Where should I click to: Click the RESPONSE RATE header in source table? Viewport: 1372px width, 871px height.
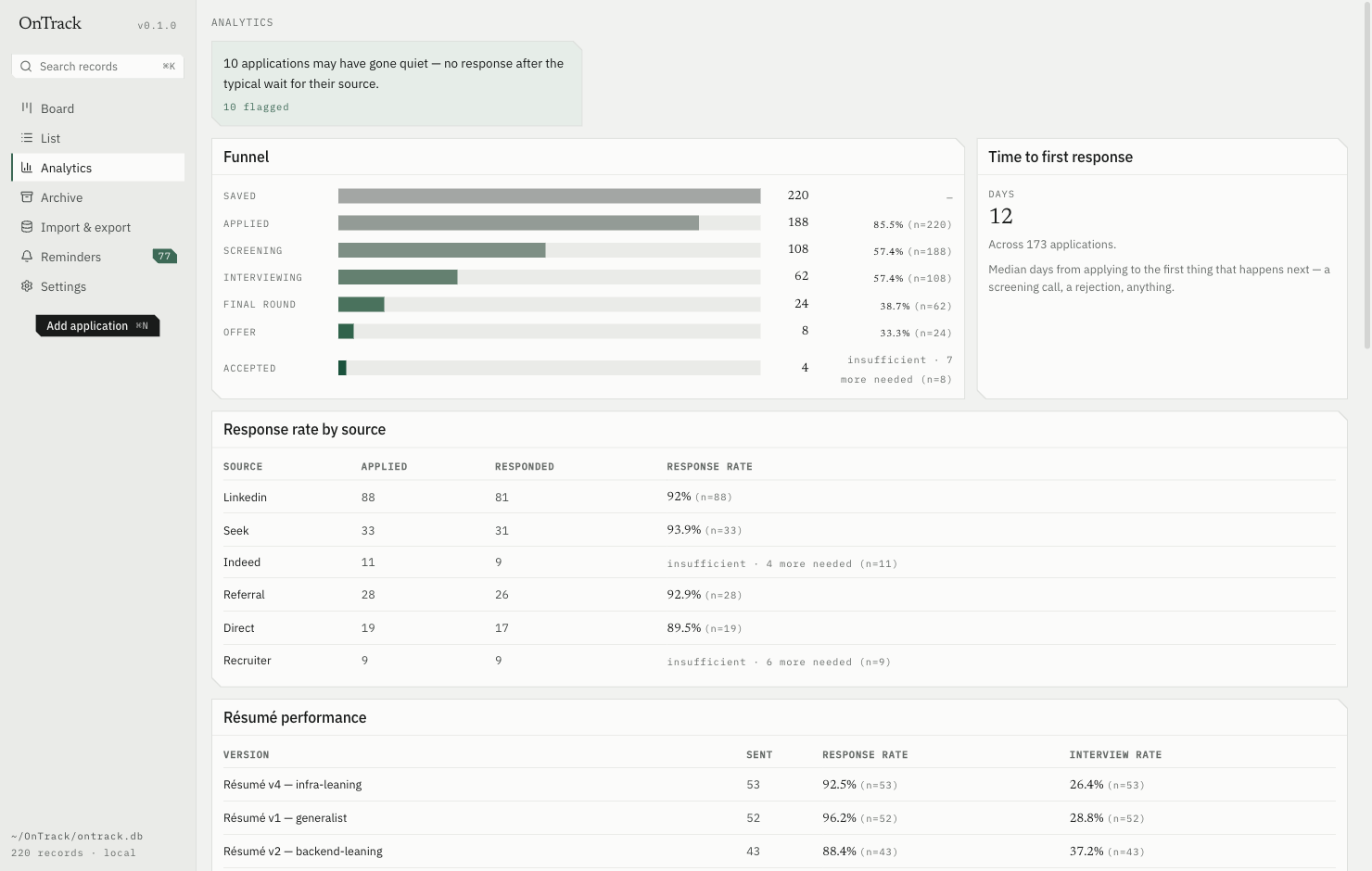point(709,467)
